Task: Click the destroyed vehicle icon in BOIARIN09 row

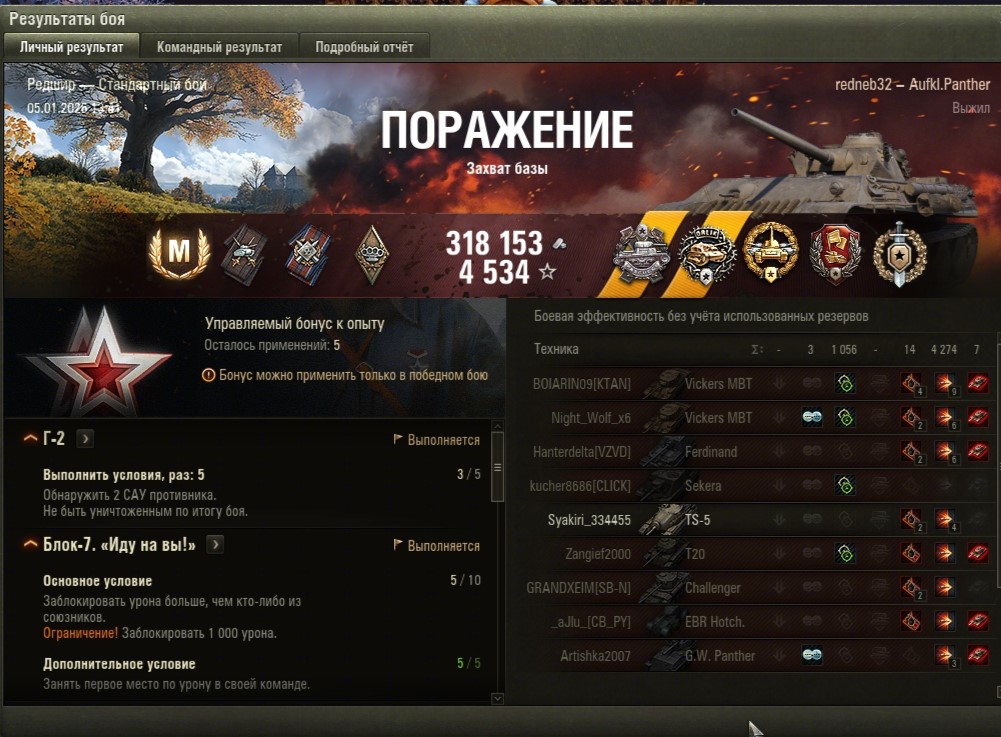Action: tap(977, 384)
